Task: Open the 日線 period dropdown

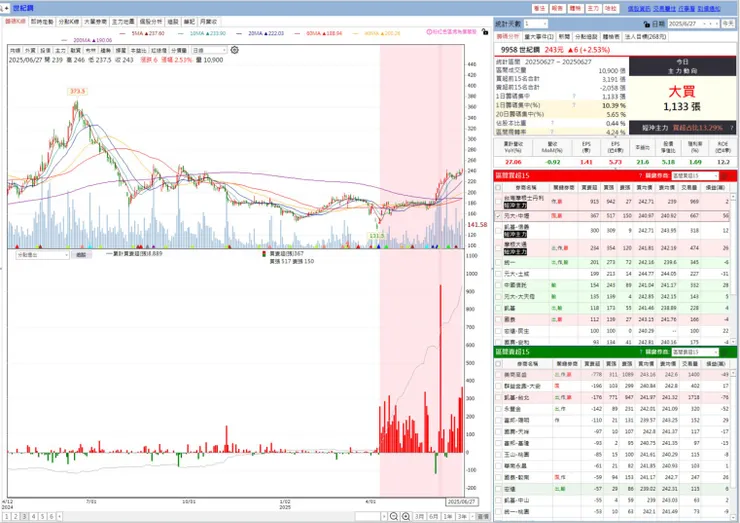Action: 209,50
